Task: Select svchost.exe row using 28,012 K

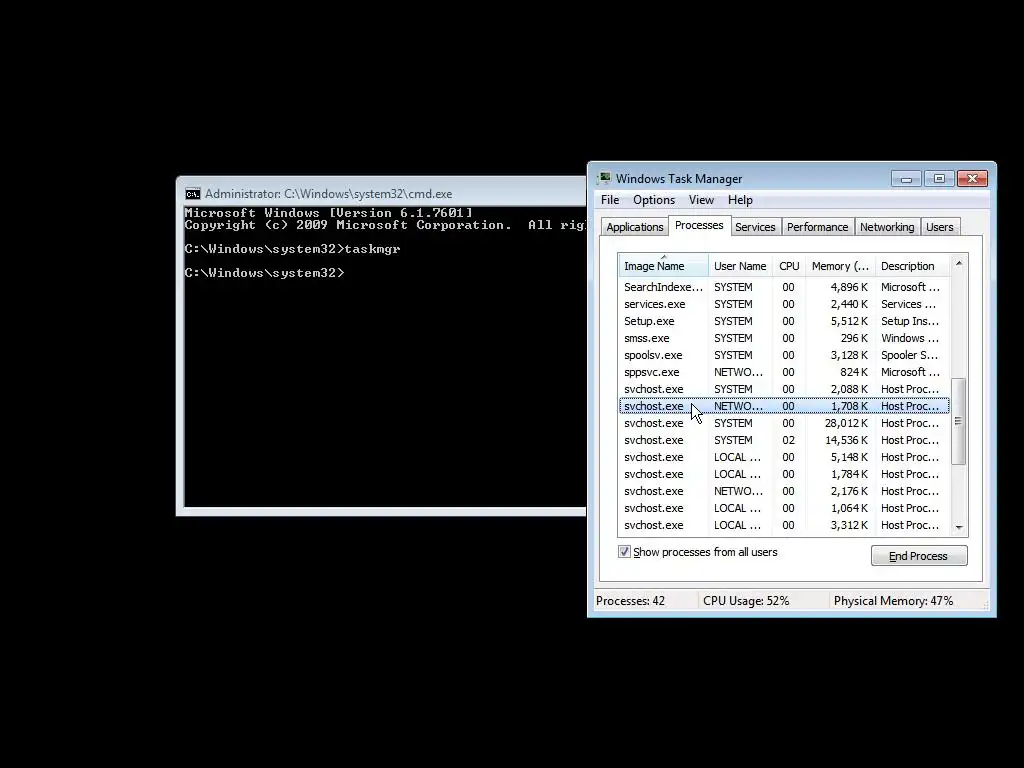Action: click(784, 423)
